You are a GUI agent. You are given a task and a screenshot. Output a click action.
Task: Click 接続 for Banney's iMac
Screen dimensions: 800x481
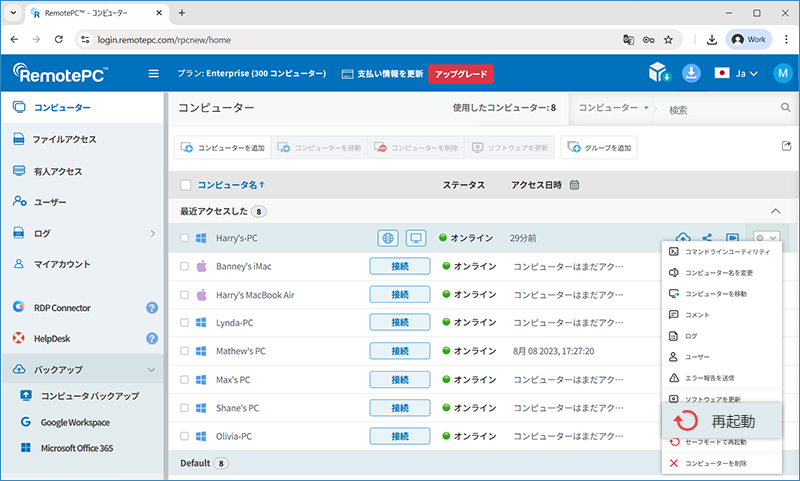click(x=400, y=266)
